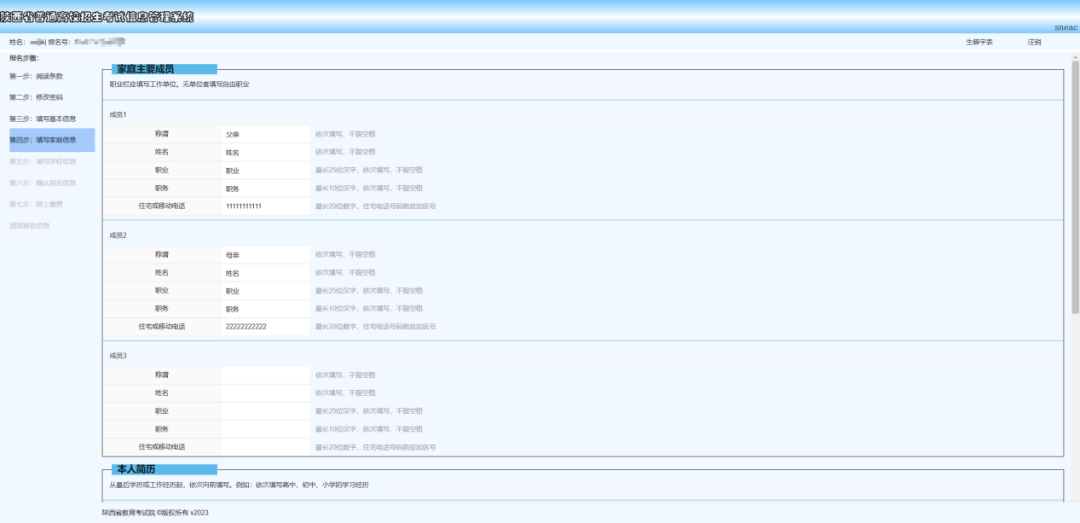Select 第四步：填写家庭信息 step
Screen dimensions: 1080x523
(42, 140)
